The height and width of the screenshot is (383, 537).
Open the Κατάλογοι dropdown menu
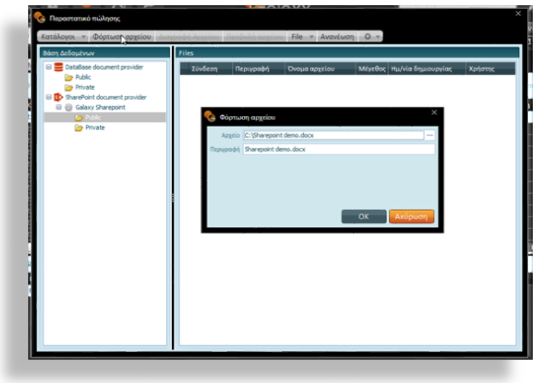coord(63,37)
